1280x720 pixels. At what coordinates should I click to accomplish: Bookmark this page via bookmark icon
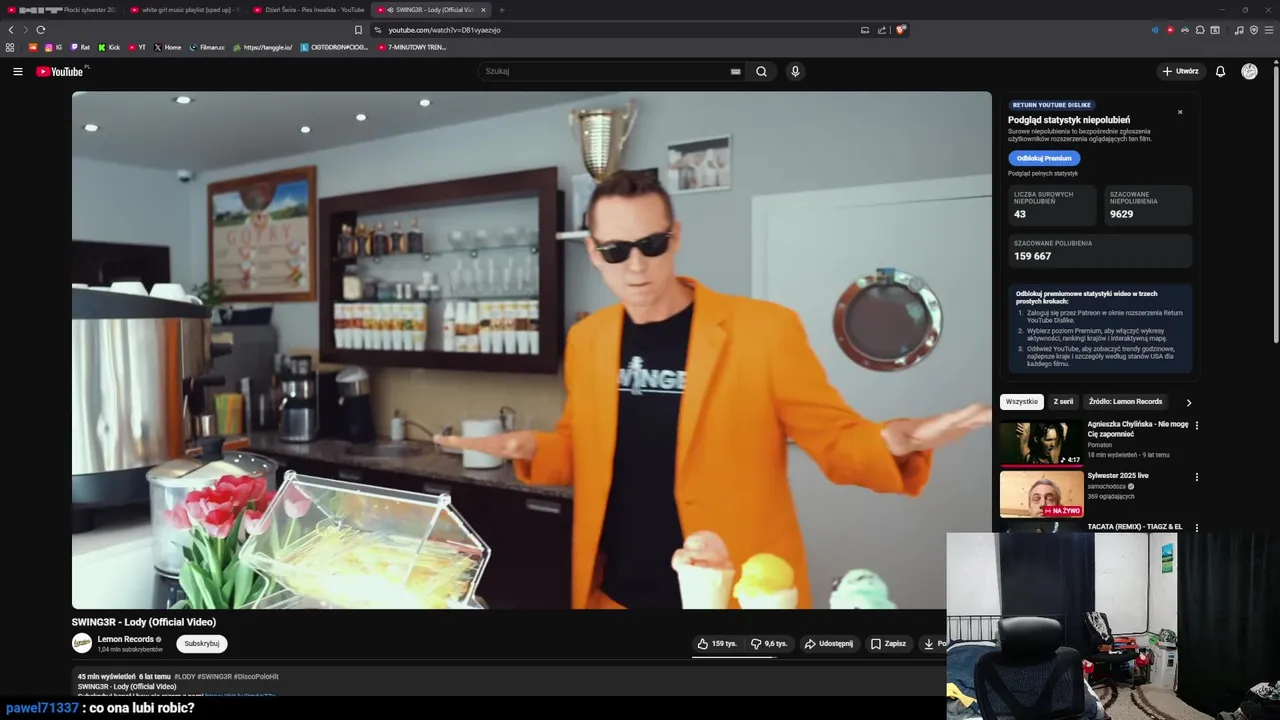pos(358,30)
